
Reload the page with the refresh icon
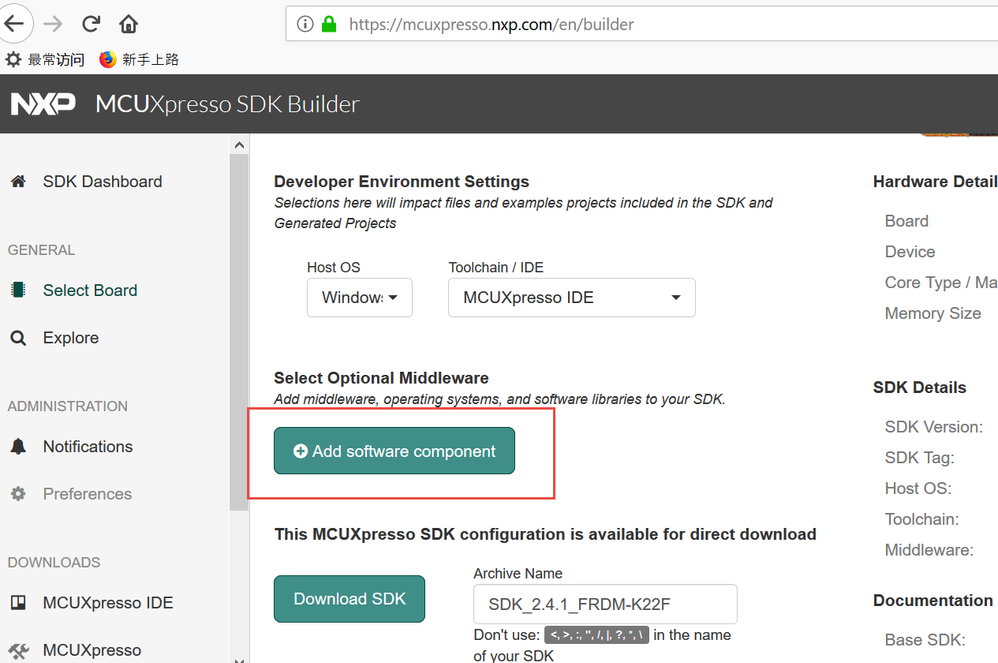(x=91, y=23)
